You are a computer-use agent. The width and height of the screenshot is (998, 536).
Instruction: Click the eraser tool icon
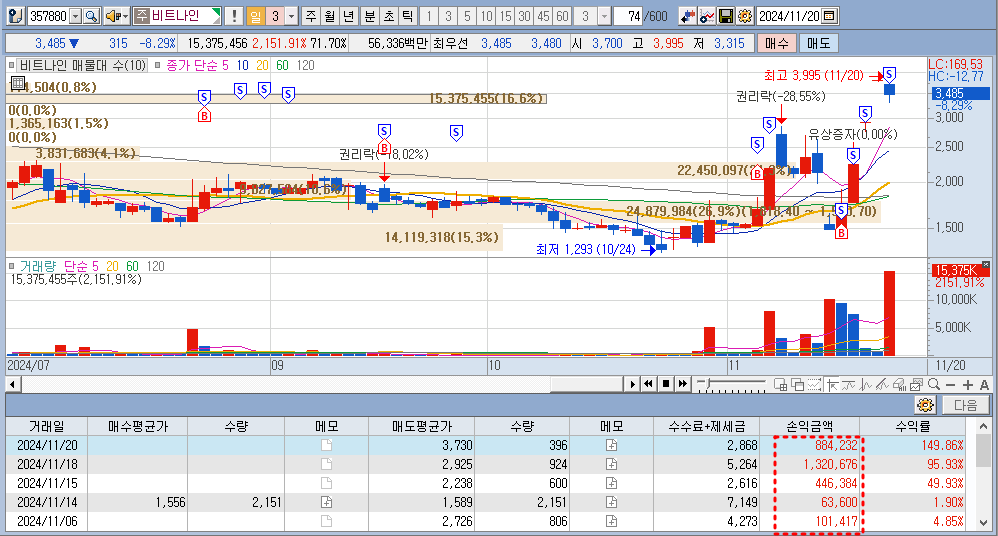coord(899,384)
